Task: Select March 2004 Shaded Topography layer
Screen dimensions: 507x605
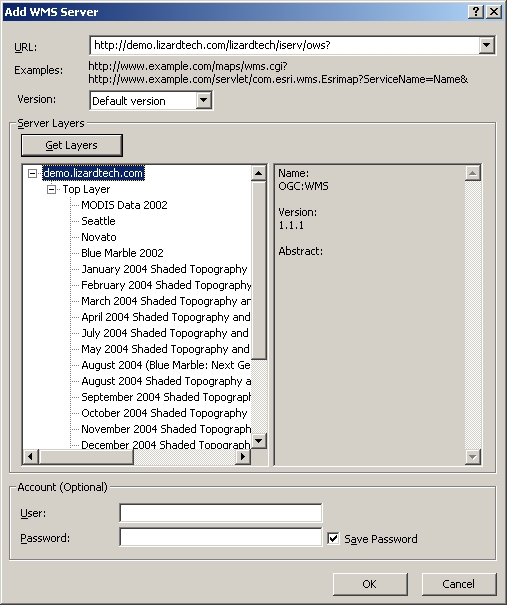Action: tap(166, 301)
